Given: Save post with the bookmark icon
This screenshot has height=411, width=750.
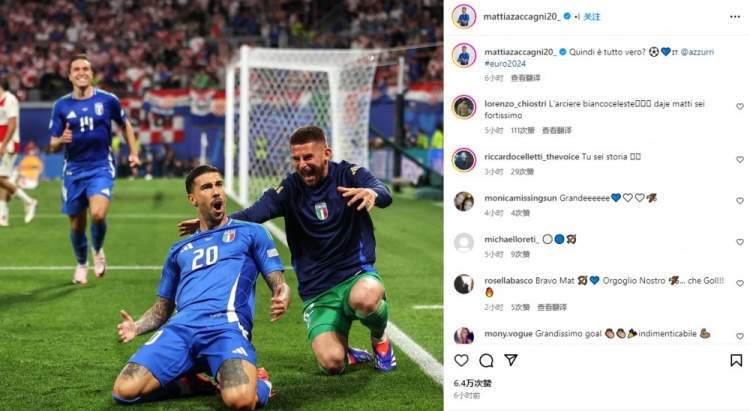Looking at the screenshot, I should pos(736,360).
